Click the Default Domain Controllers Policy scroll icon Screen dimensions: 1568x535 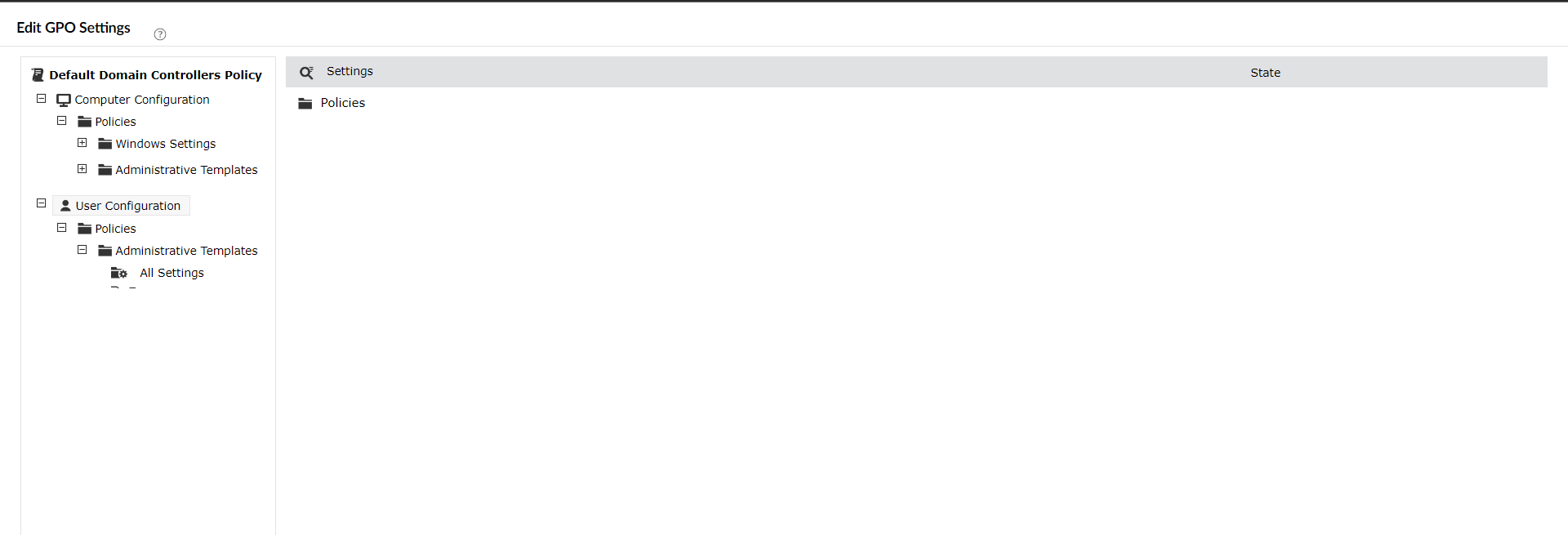(38, 75)
